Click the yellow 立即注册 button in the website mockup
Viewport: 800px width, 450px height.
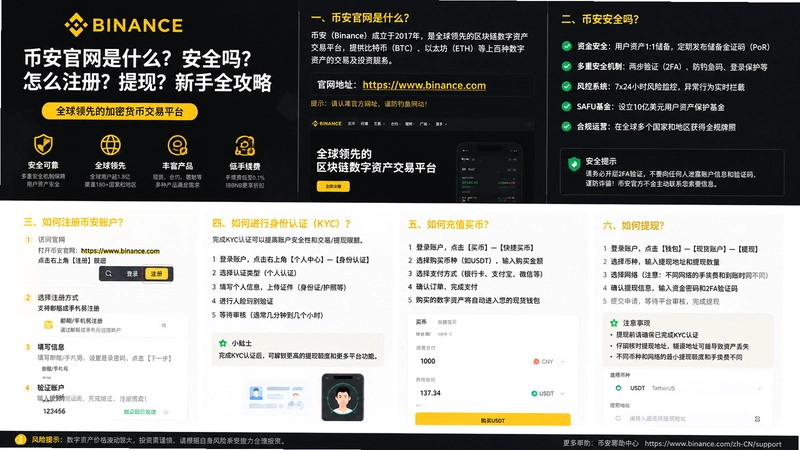pyautogui.click(x=333, y=186)
